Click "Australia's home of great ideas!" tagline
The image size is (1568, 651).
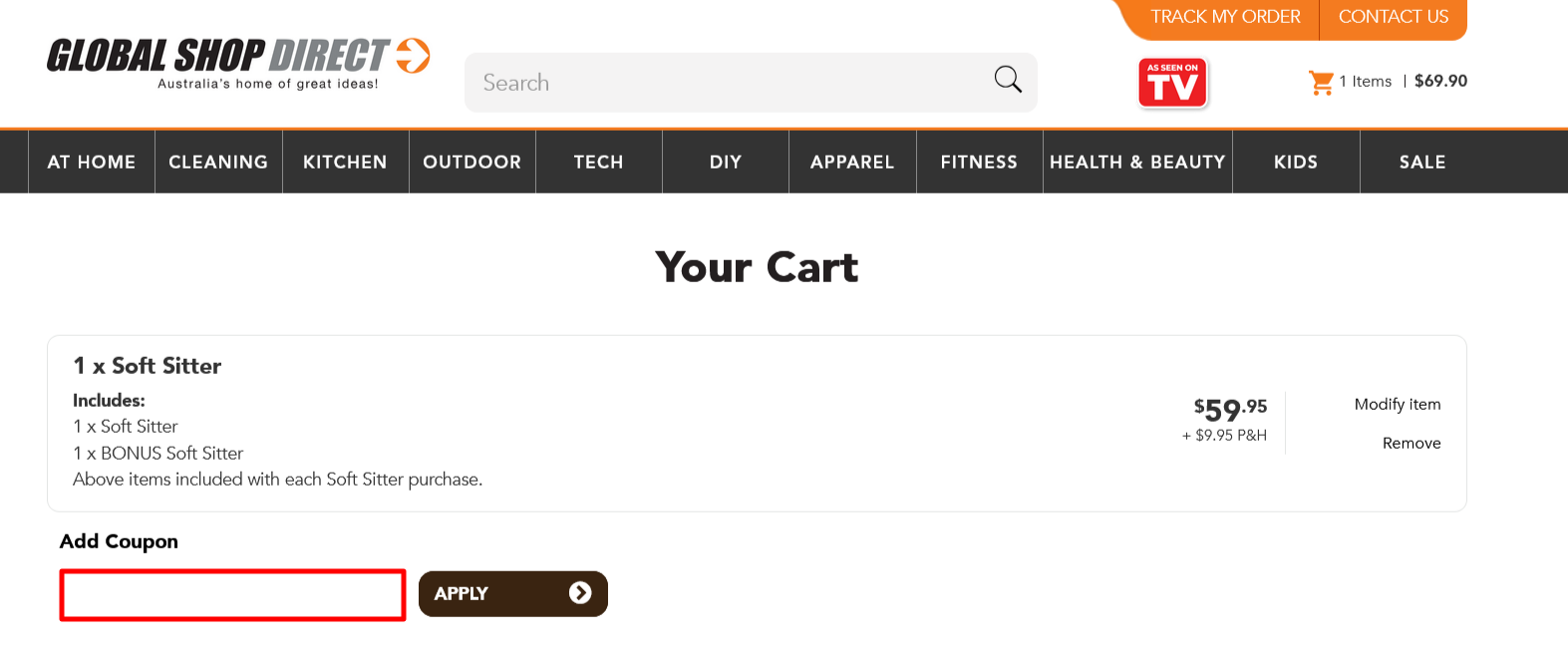(268, 84)
